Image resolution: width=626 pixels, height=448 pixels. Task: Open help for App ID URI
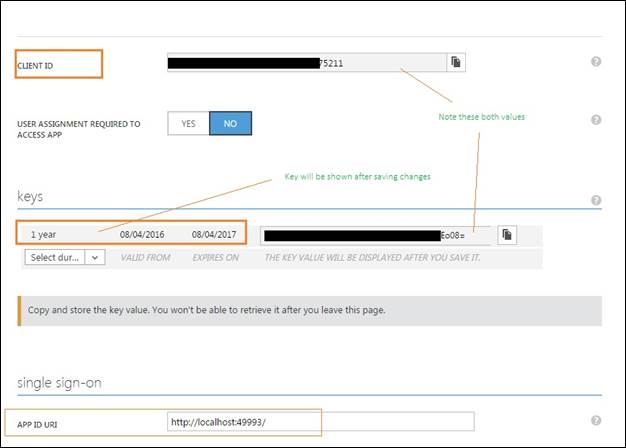[x=596, y=420]
